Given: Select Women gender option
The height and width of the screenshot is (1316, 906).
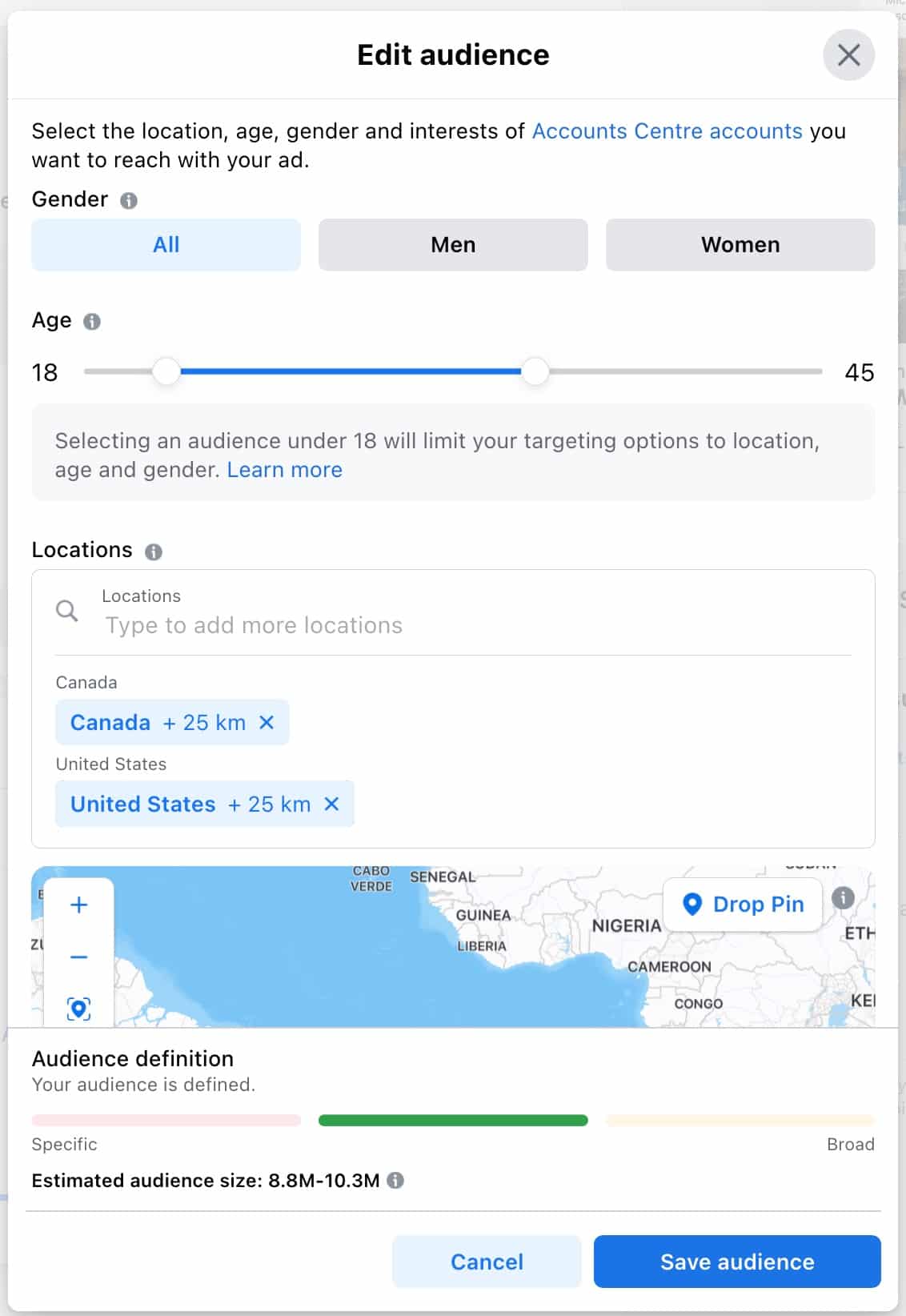Looking at the screenshot, I should [x=740, y=245].
